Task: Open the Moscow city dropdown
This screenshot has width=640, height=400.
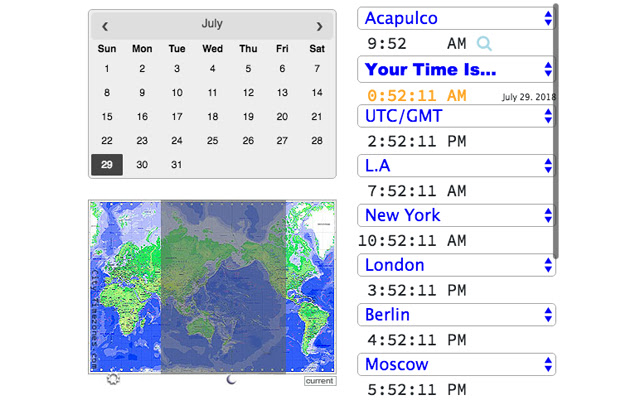Action: [456, 364]
